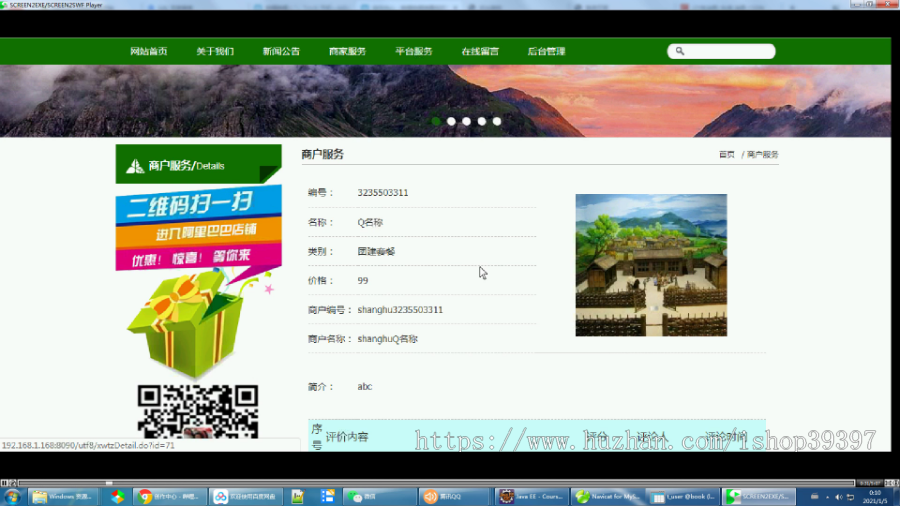The height and width of the screenshot is (506, 900).
Task: Select the first green carousel dot
Action: [x=436, y=121]
